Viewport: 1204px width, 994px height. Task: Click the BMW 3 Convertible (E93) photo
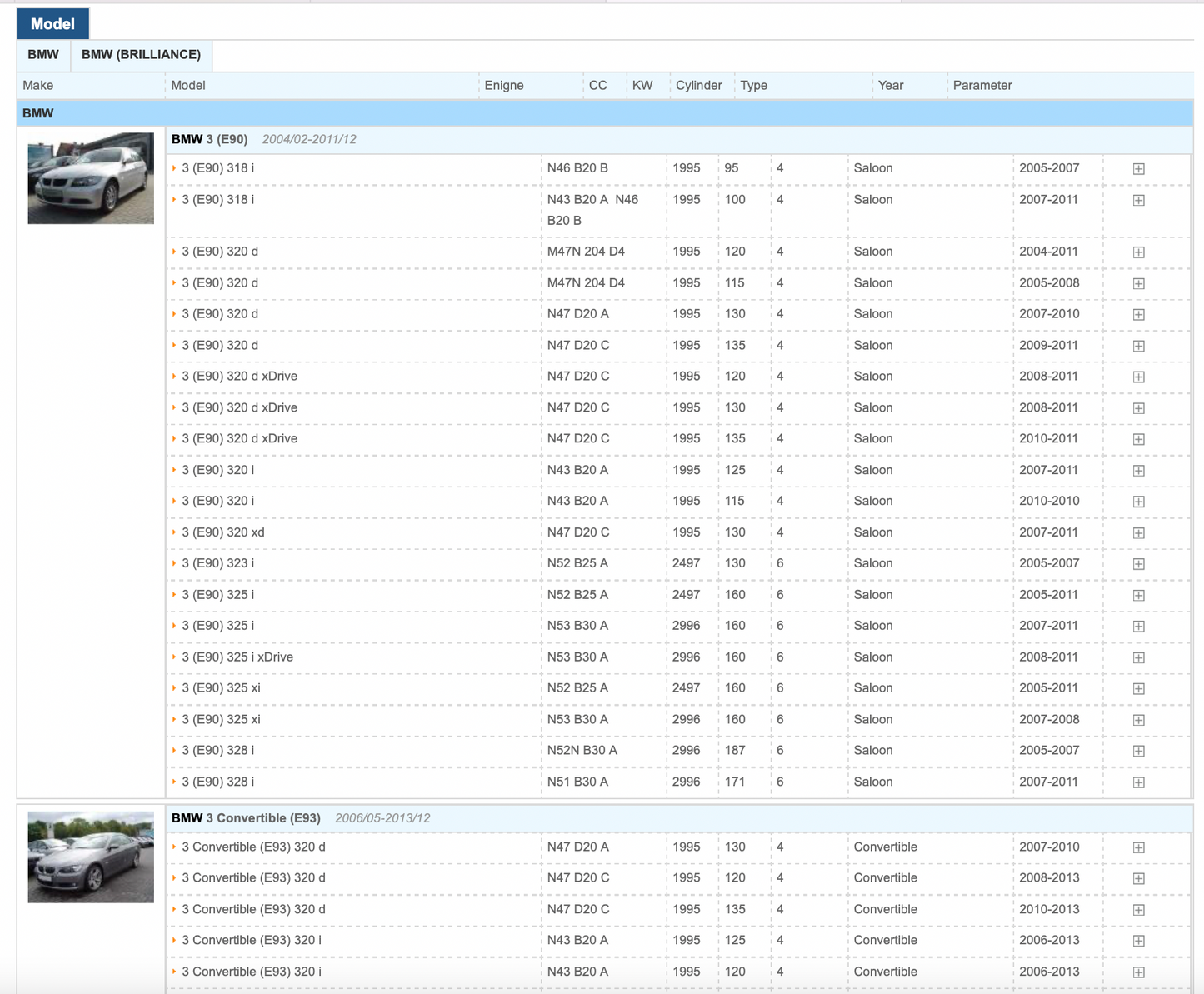pyautogui.click(x=91, y=857)
